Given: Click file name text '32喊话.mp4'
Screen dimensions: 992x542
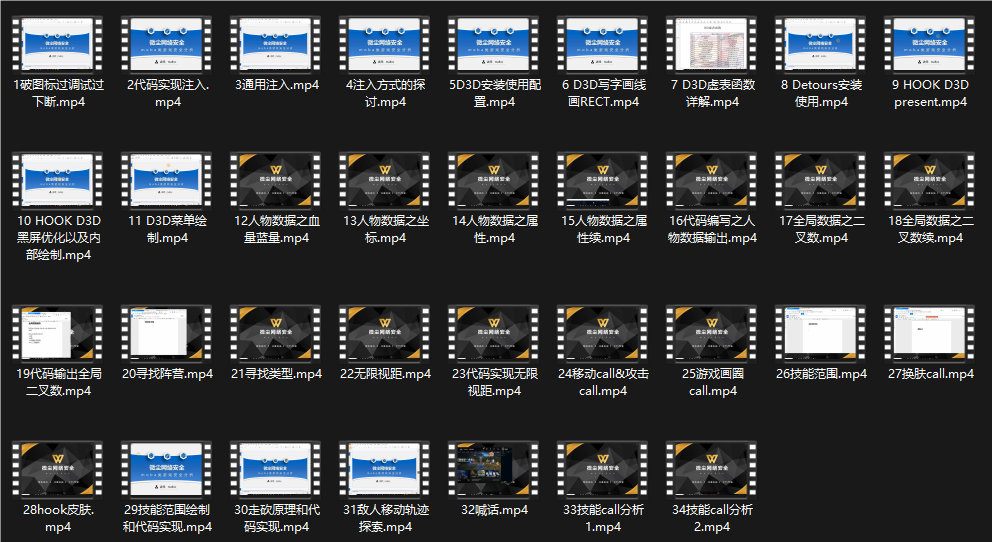Looking at the screenshot, I should pos(495,510).
